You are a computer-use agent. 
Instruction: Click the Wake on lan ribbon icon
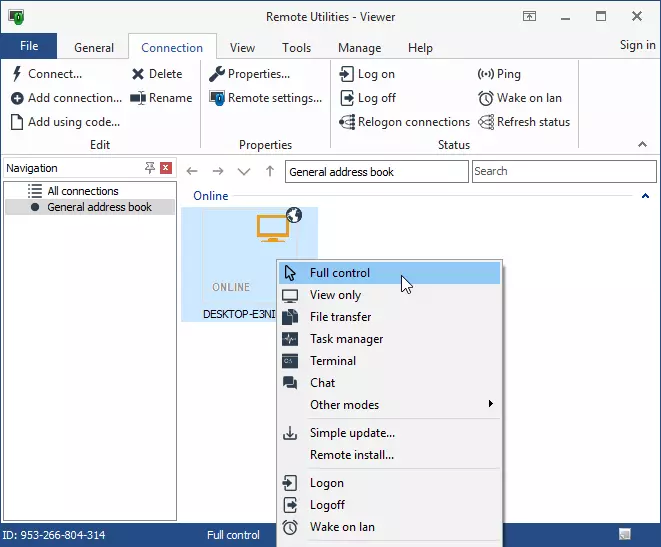tap(487, 98)
